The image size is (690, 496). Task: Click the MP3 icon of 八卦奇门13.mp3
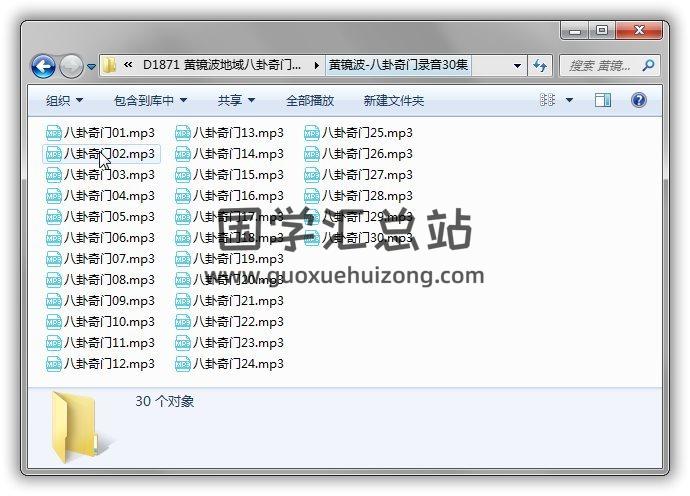click(183, 132)
